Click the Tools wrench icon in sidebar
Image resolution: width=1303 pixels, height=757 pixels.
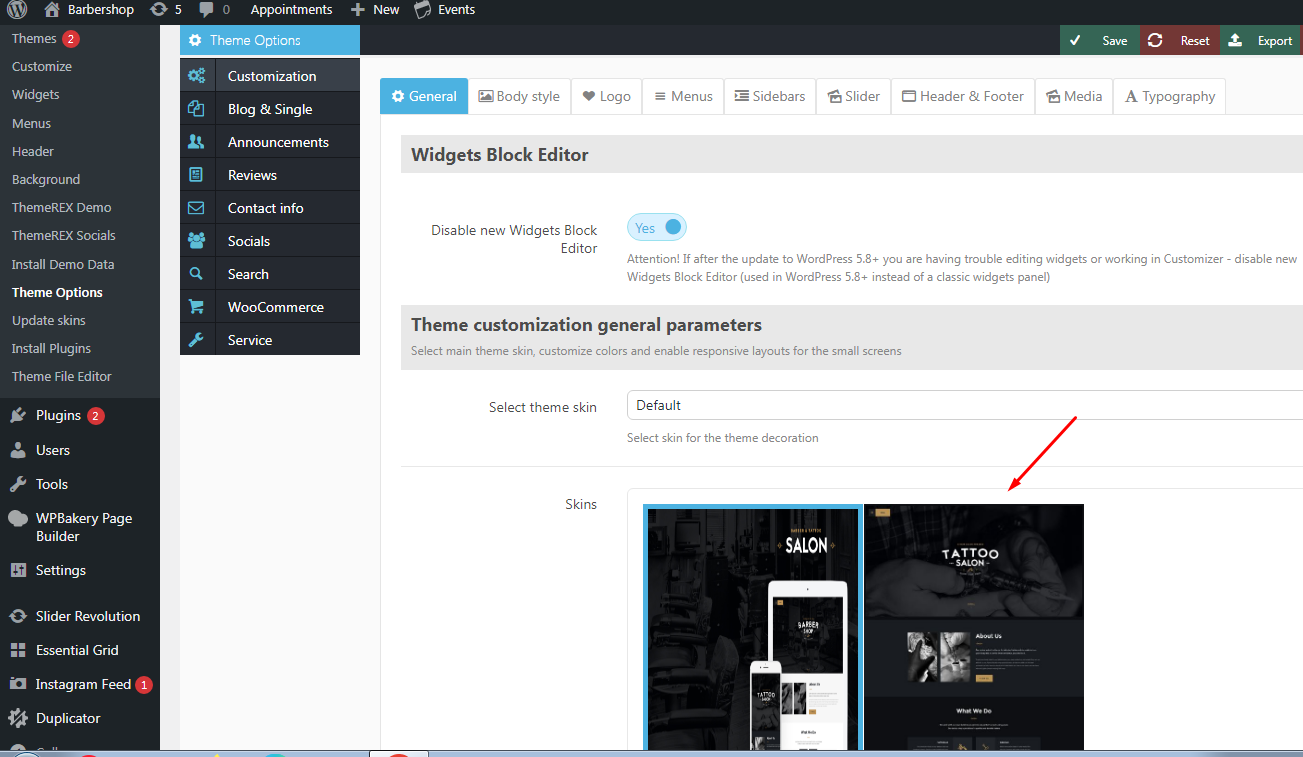click(x=18, y=484)
